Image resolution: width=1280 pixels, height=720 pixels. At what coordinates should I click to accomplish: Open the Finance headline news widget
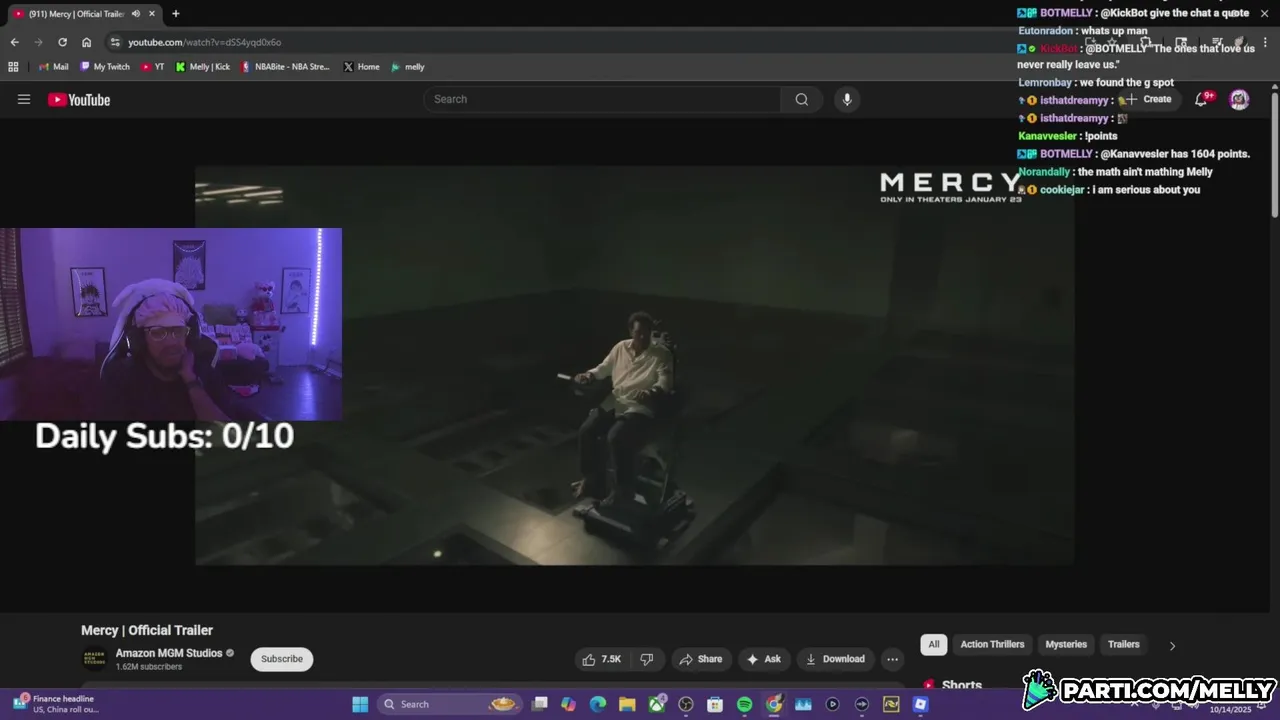[57, 704]
